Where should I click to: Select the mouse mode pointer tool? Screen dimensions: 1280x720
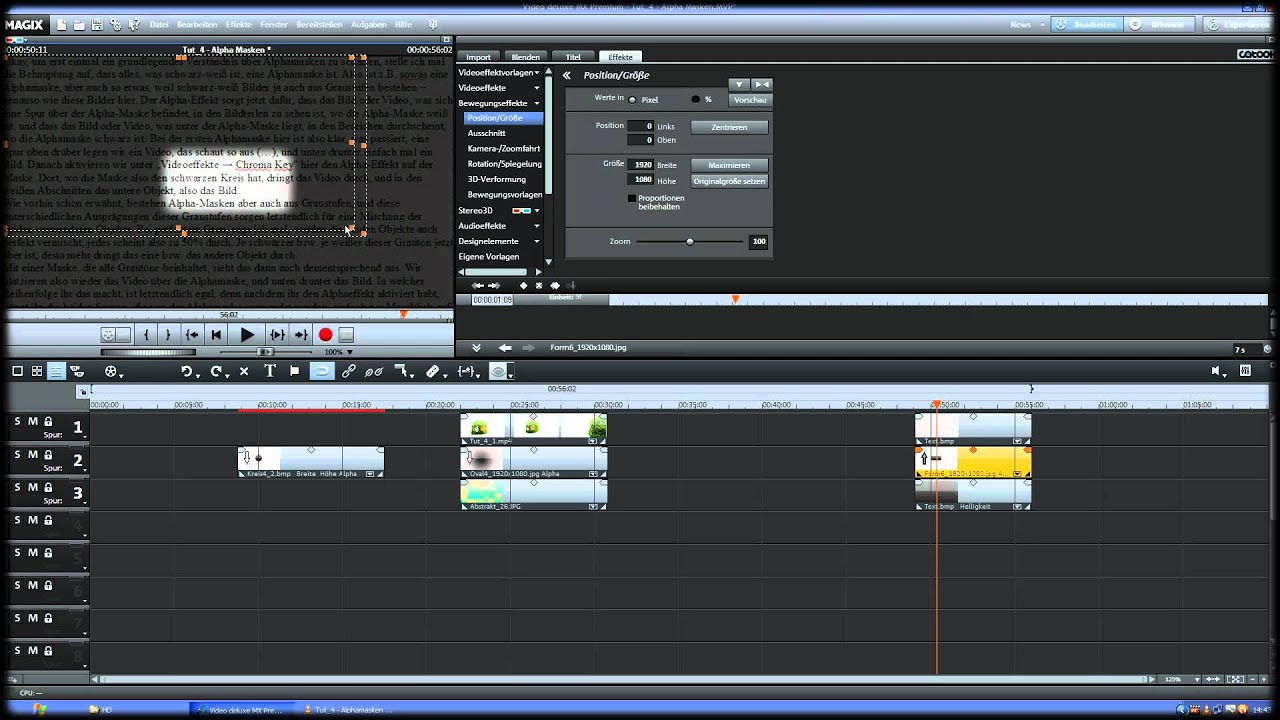pos(403,371)
